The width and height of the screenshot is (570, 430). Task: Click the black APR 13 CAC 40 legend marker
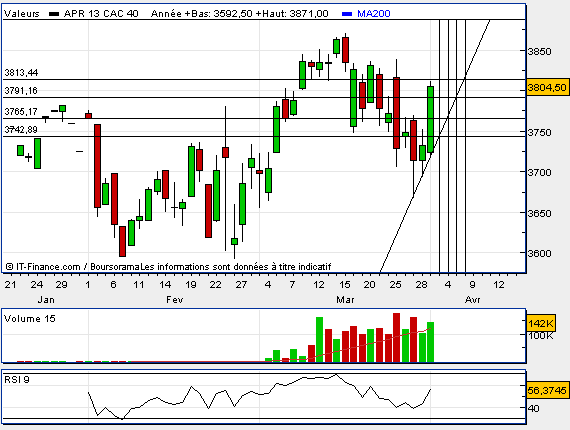tap(54, 14)
